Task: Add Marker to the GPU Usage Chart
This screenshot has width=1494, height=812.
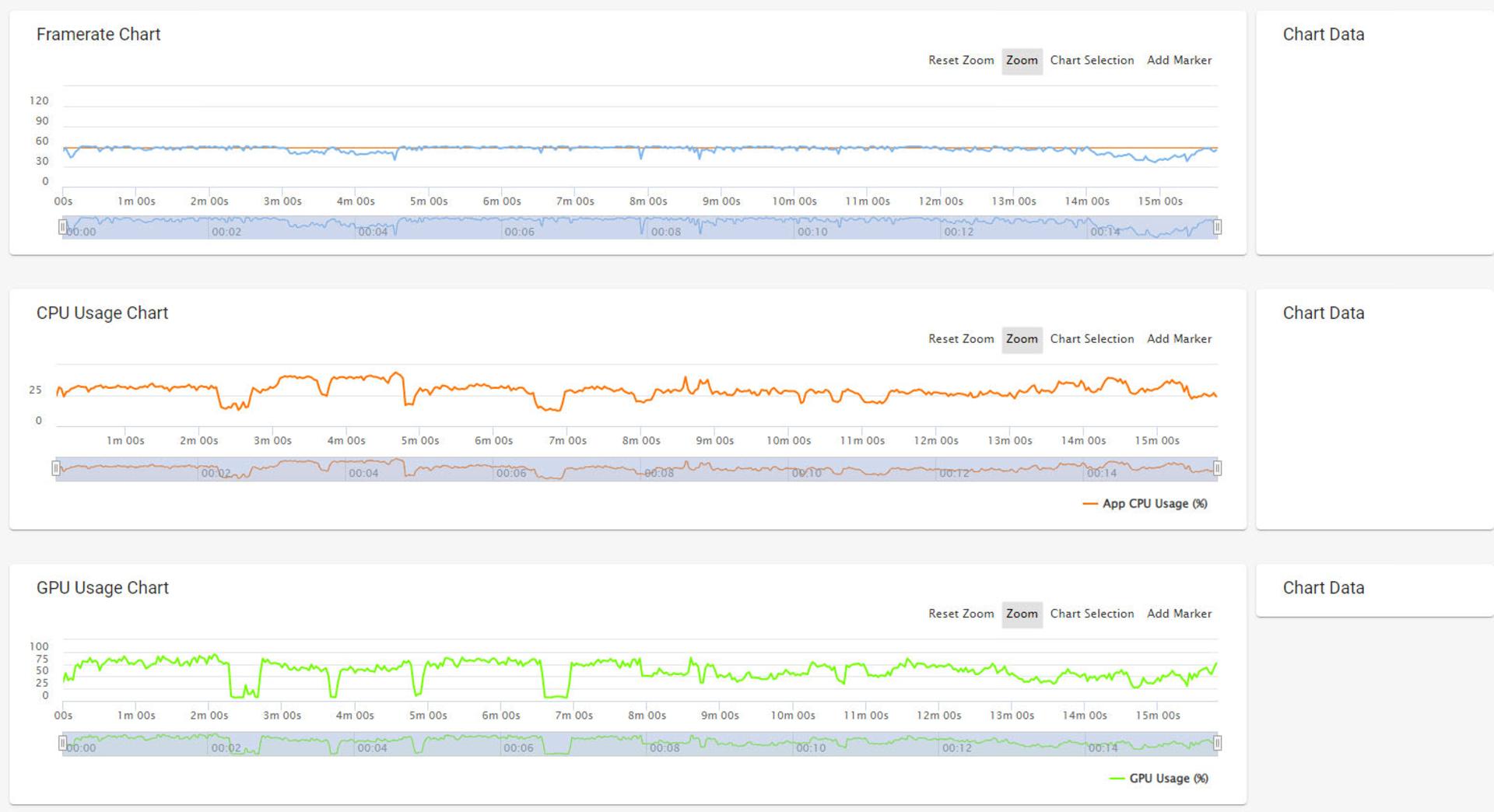Action: [1179, 614]
